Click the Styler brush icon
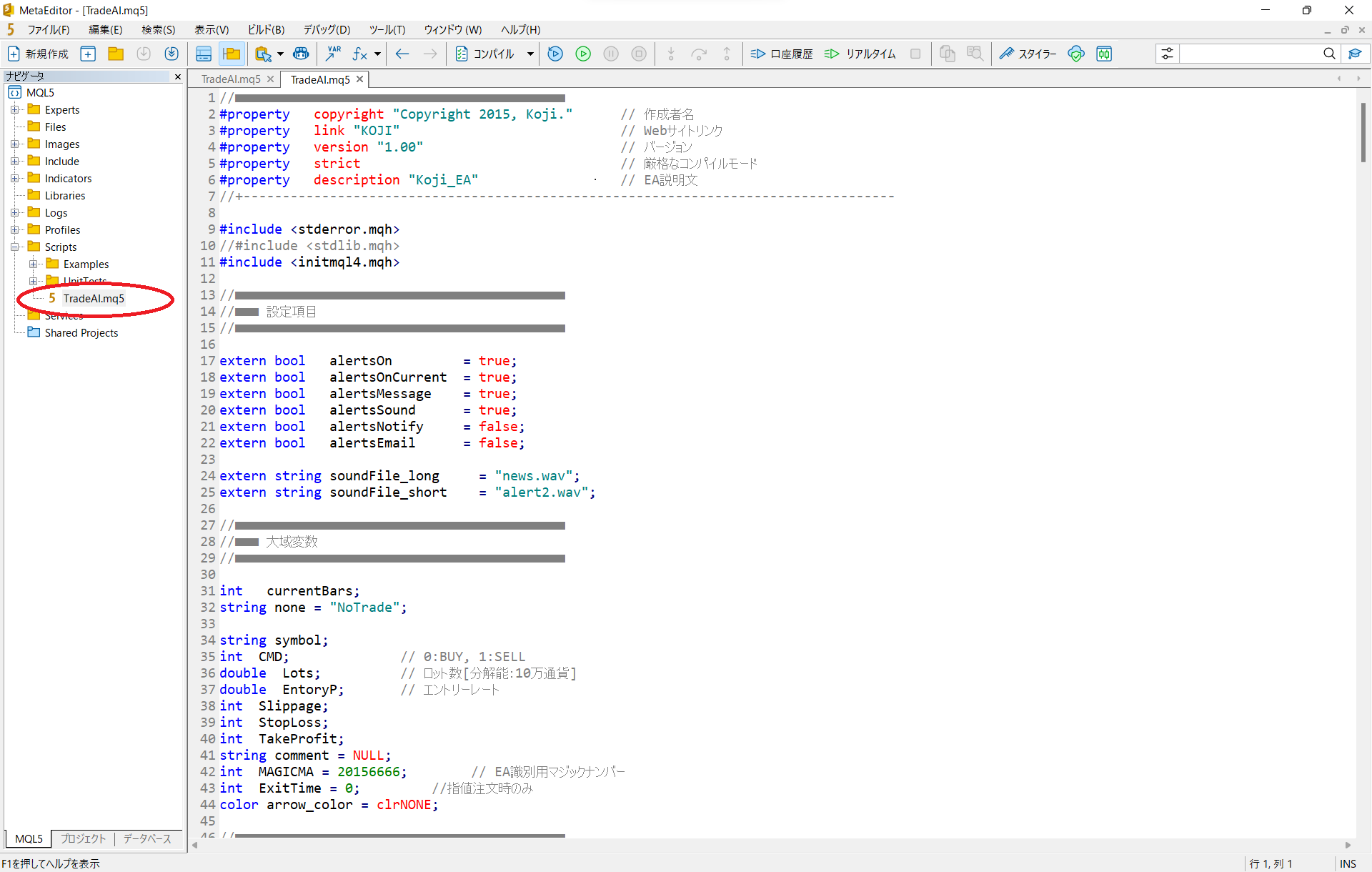 pos(1007,54)
